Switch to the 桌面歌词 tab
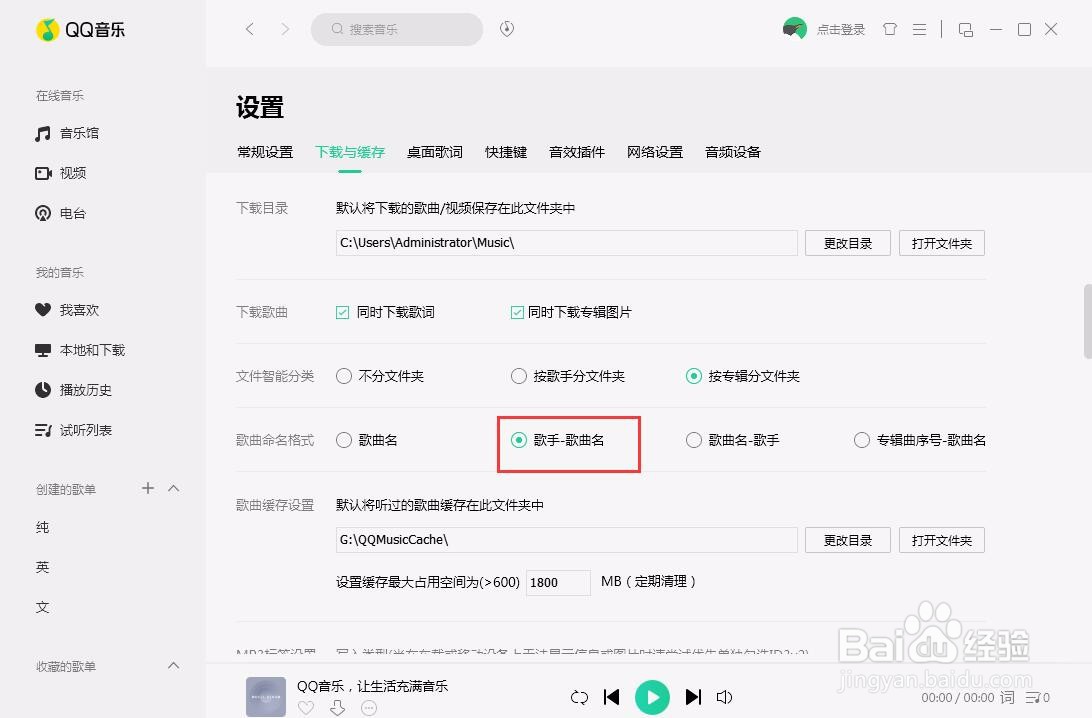The height and width of the screenshot is (718, 1092). 434,151
